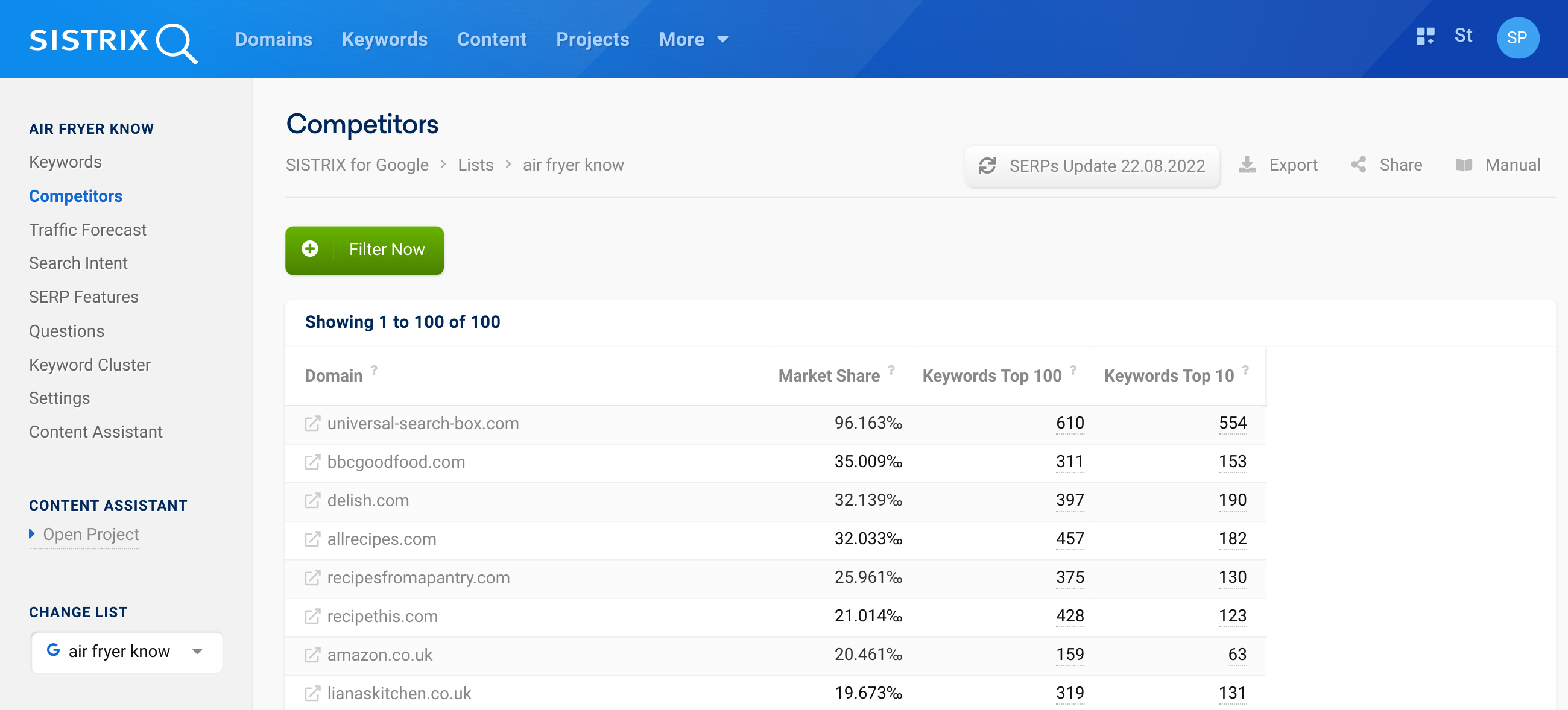Select Keywords in the sidebar
Viewport: 1568px width, 710px height.
coord(65,162)
